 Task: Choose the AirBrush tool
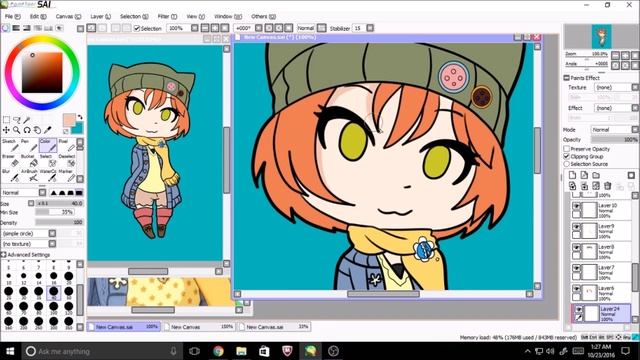pyautogui.click(x=29, y=176)
